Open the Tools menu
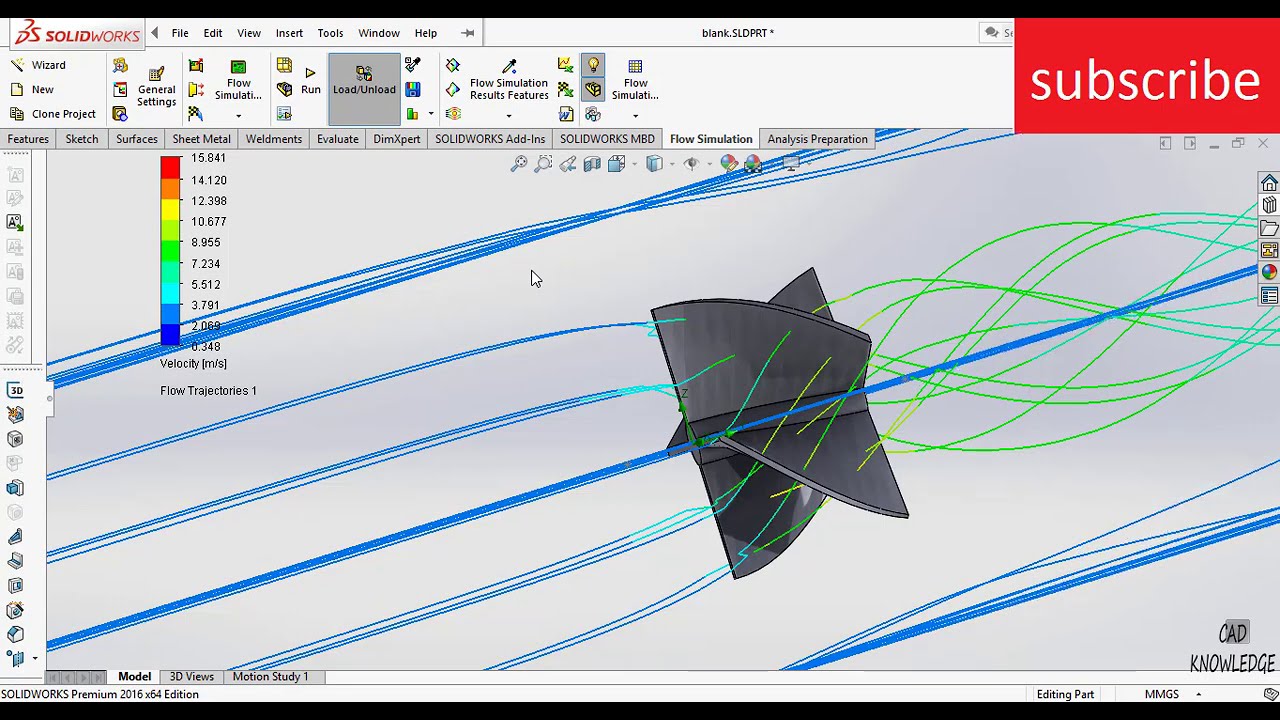Viewport: 1280px width, 720px height. (330, 33)
